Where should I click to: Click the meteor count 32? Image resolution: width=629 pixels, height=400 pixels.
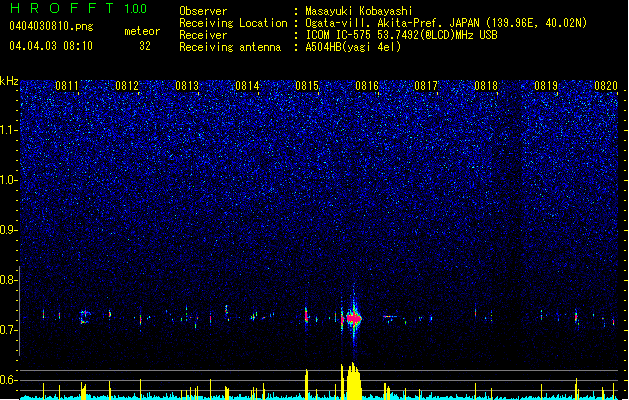coord(145,46)
